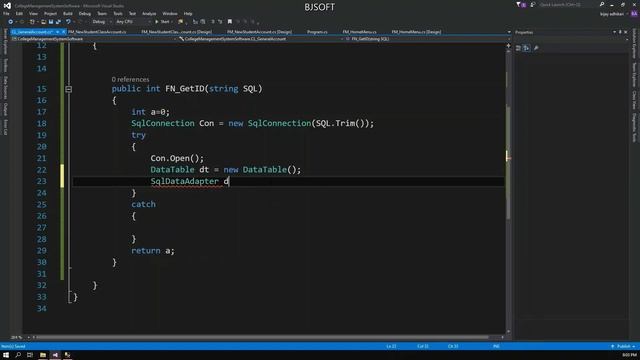Open the Properties window options dropdown
Image resolution: width=640 pixels, height=360 pixels.
(614, 32)
